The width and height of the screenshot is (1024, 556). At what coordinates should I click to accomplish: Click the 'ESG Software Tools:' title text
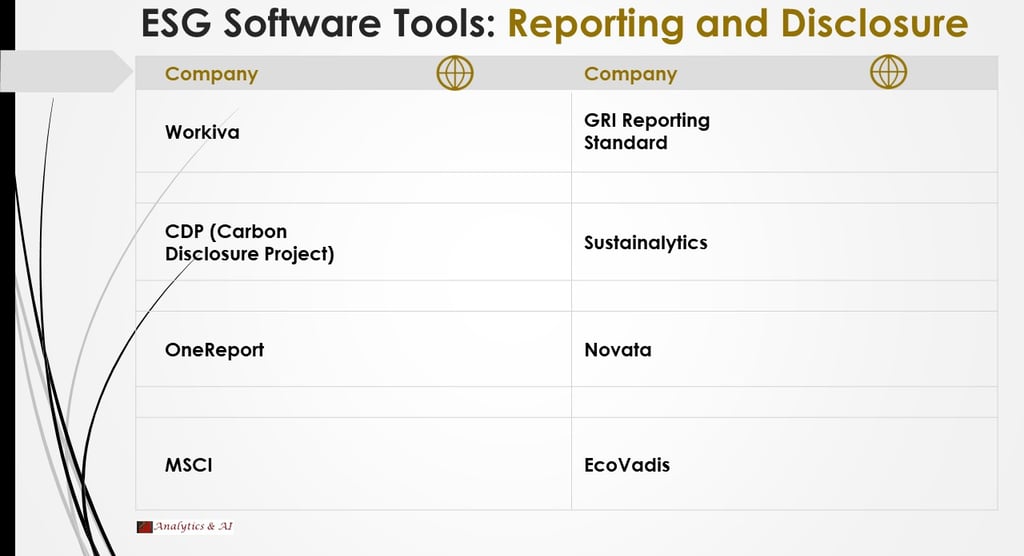[x=319, y=23]
